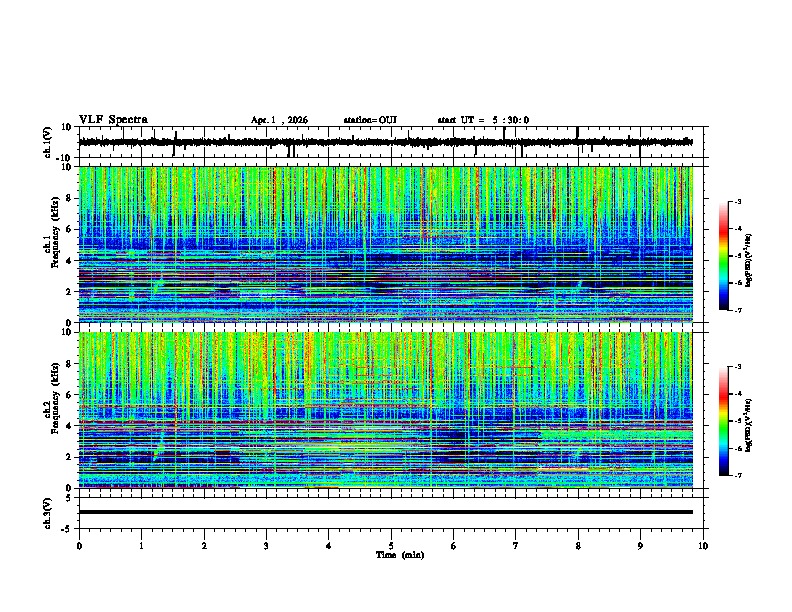Click the thick black ch.3 voltage line

(386, 512)
